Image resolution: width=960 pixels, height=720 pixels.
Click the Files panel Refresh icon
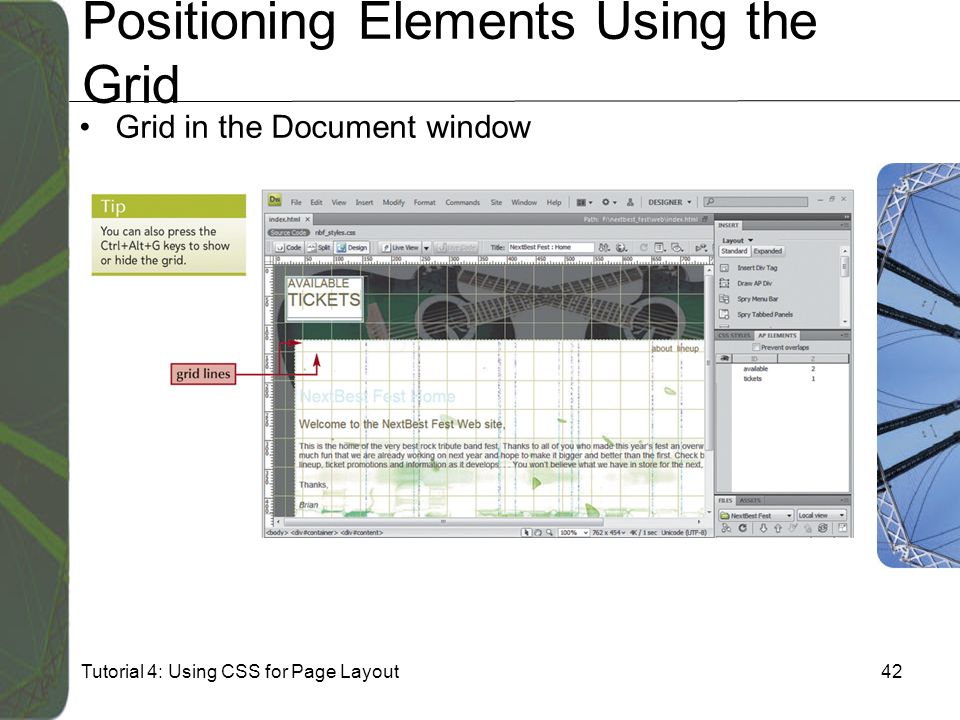pyautogui.click(x=743, y=528)
